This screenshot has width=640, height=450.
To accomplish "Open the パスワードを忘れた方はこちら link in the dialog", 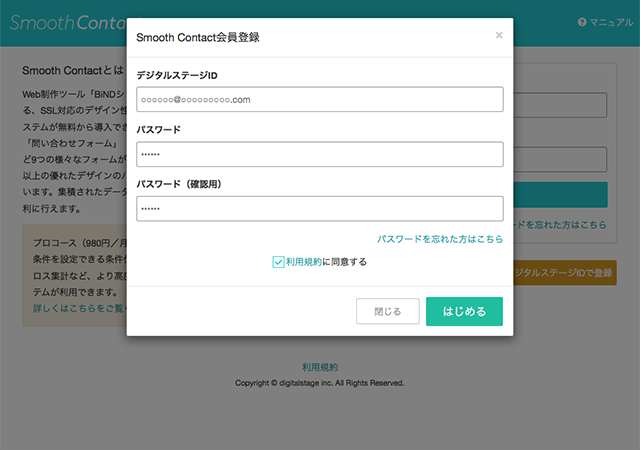I will pos(440,239).
